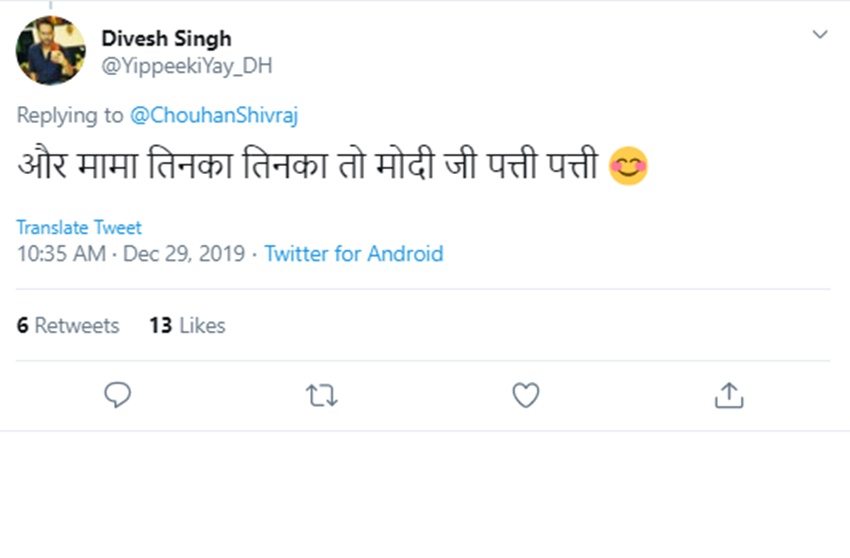
Task: View the 13 Likes list
Action: tap(187, 325)
